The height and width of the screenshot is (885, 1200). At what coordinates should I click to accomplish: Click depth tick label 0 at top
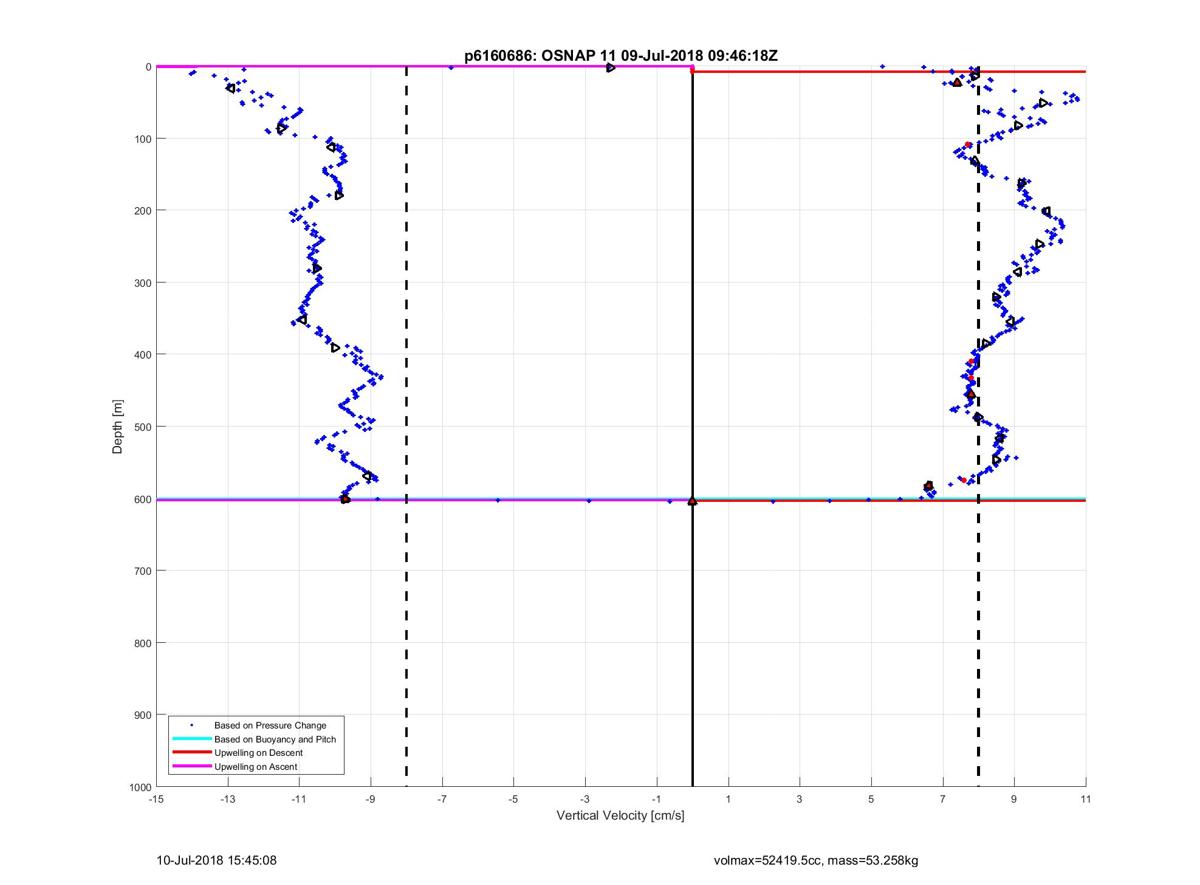pyautogui.click(x=148, y=67)
